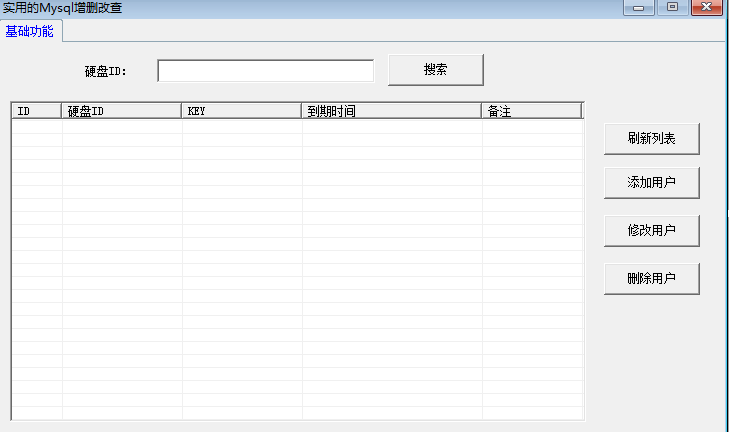Refresh the list with 刷新列表
Image resolution: width=729 pixels, height=432 pixels.
(651, 139)
